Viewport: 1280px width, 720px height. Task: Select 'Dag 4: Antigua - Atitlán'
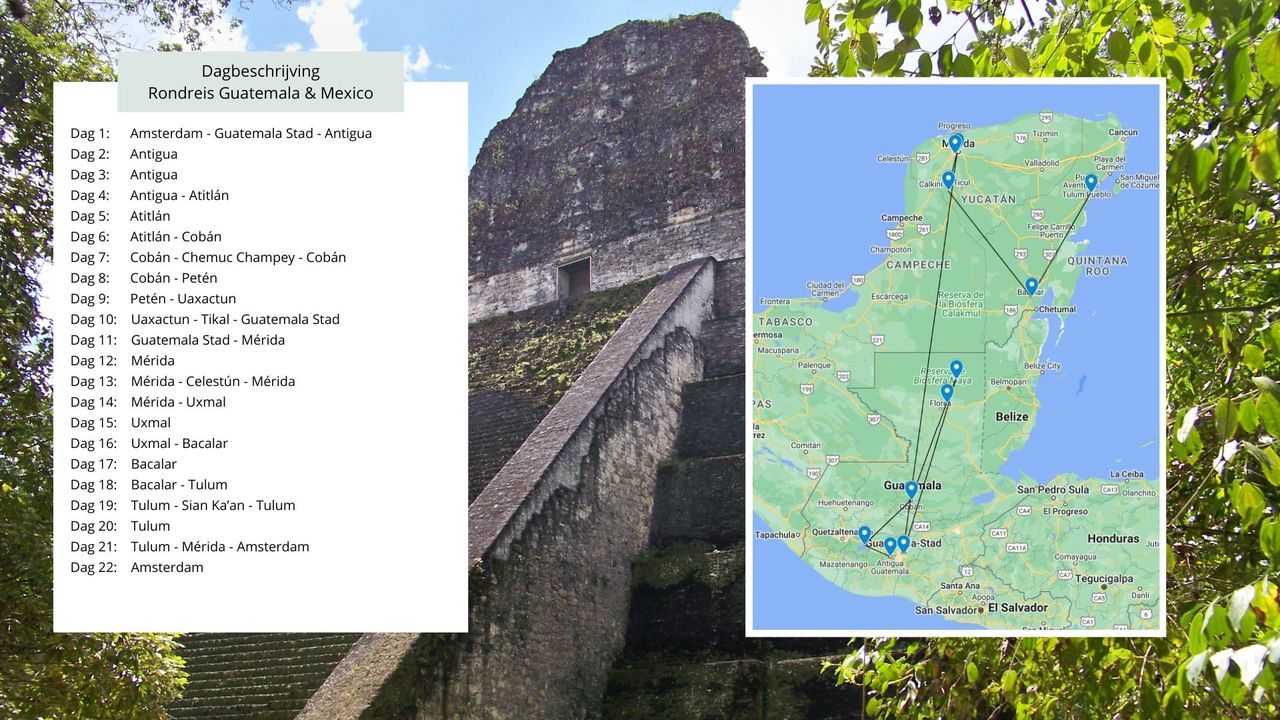click(150, 195)
